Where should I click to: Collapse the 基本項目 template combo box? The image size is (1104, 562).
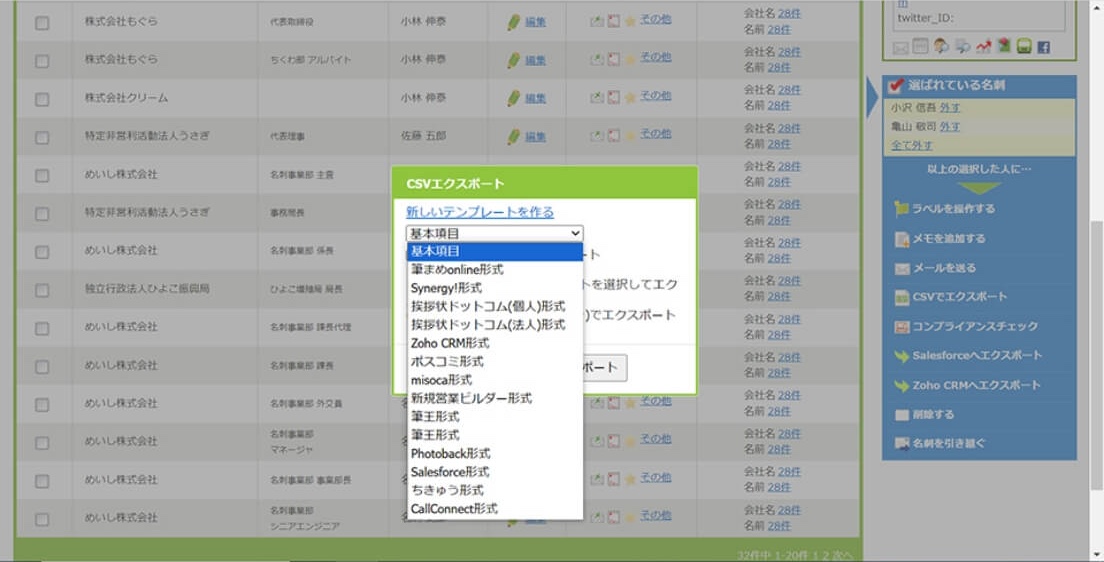(495, 233)
